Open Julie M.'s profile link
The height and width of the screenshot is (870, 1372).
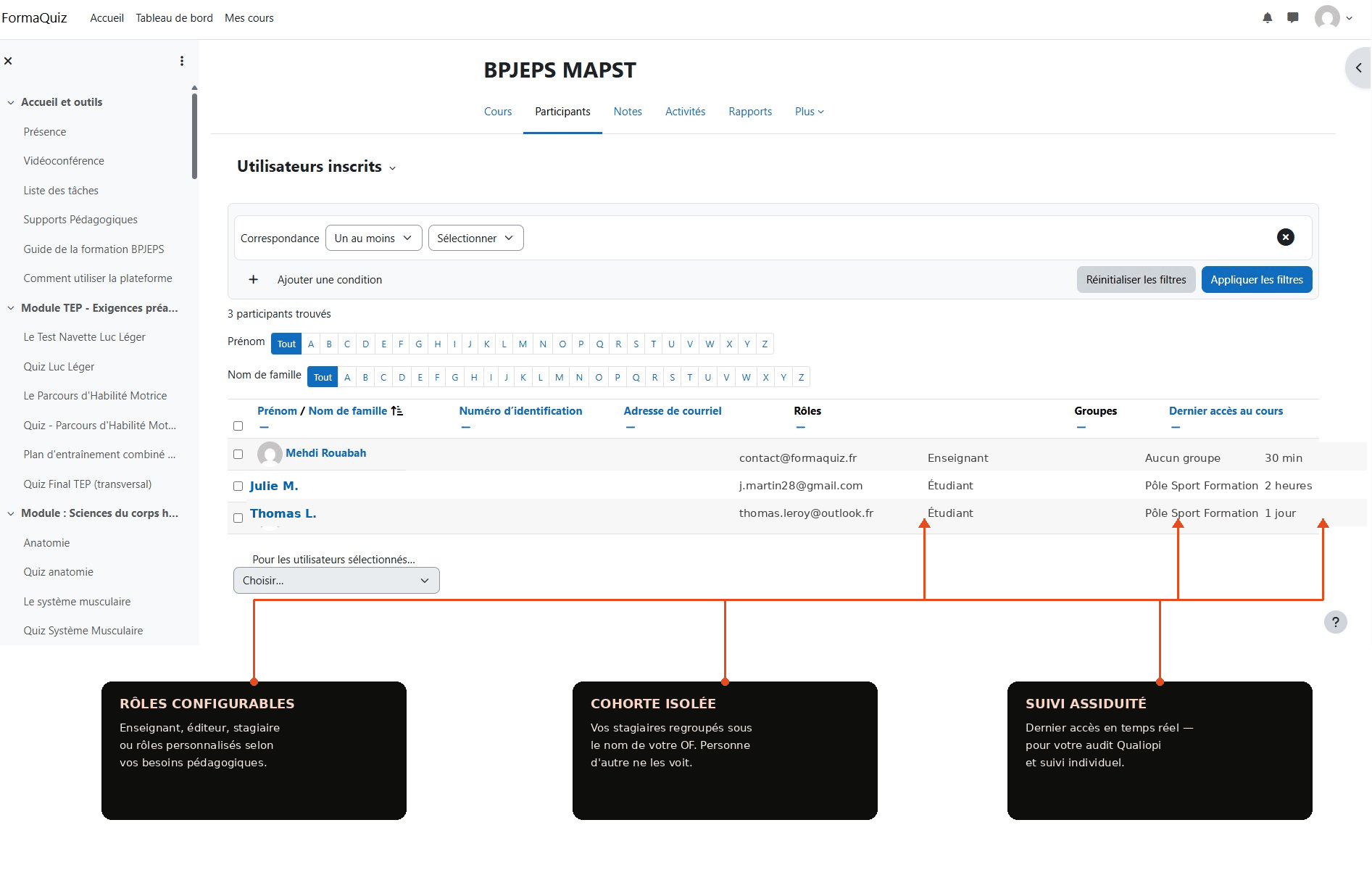(274, 486)
